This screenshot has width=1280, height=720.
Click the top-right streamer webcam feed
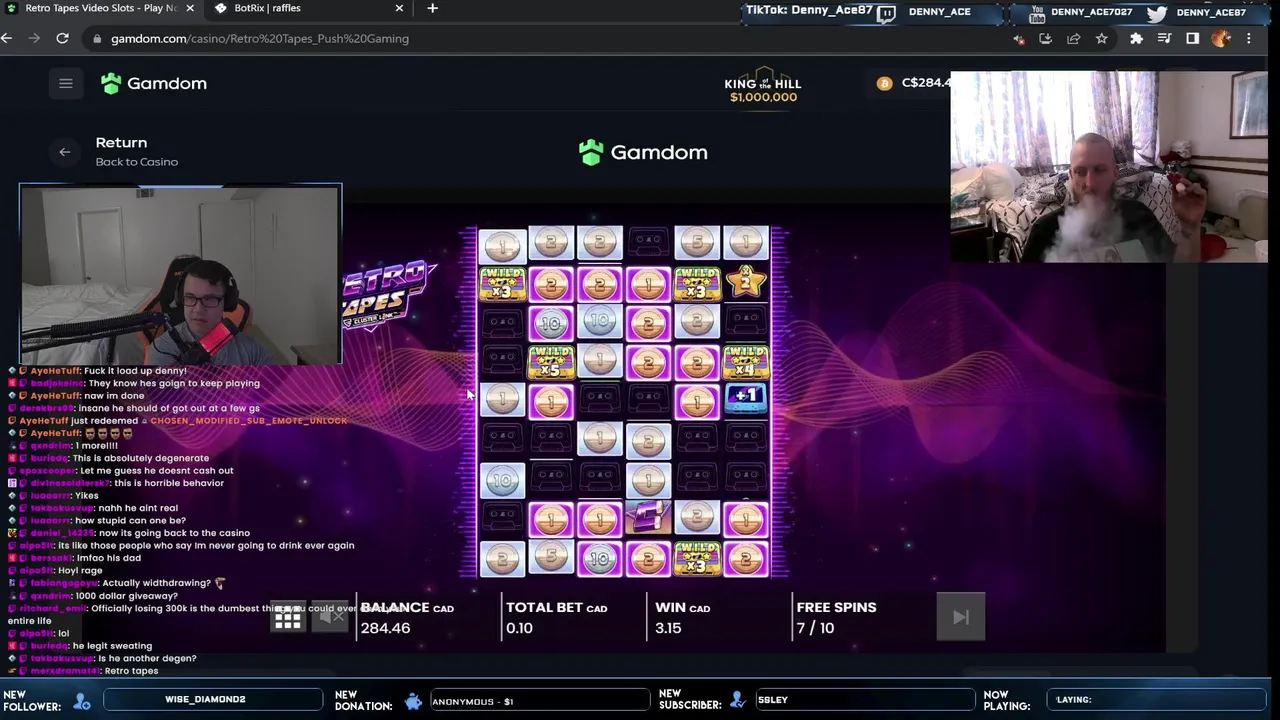tap(1109, 167)
